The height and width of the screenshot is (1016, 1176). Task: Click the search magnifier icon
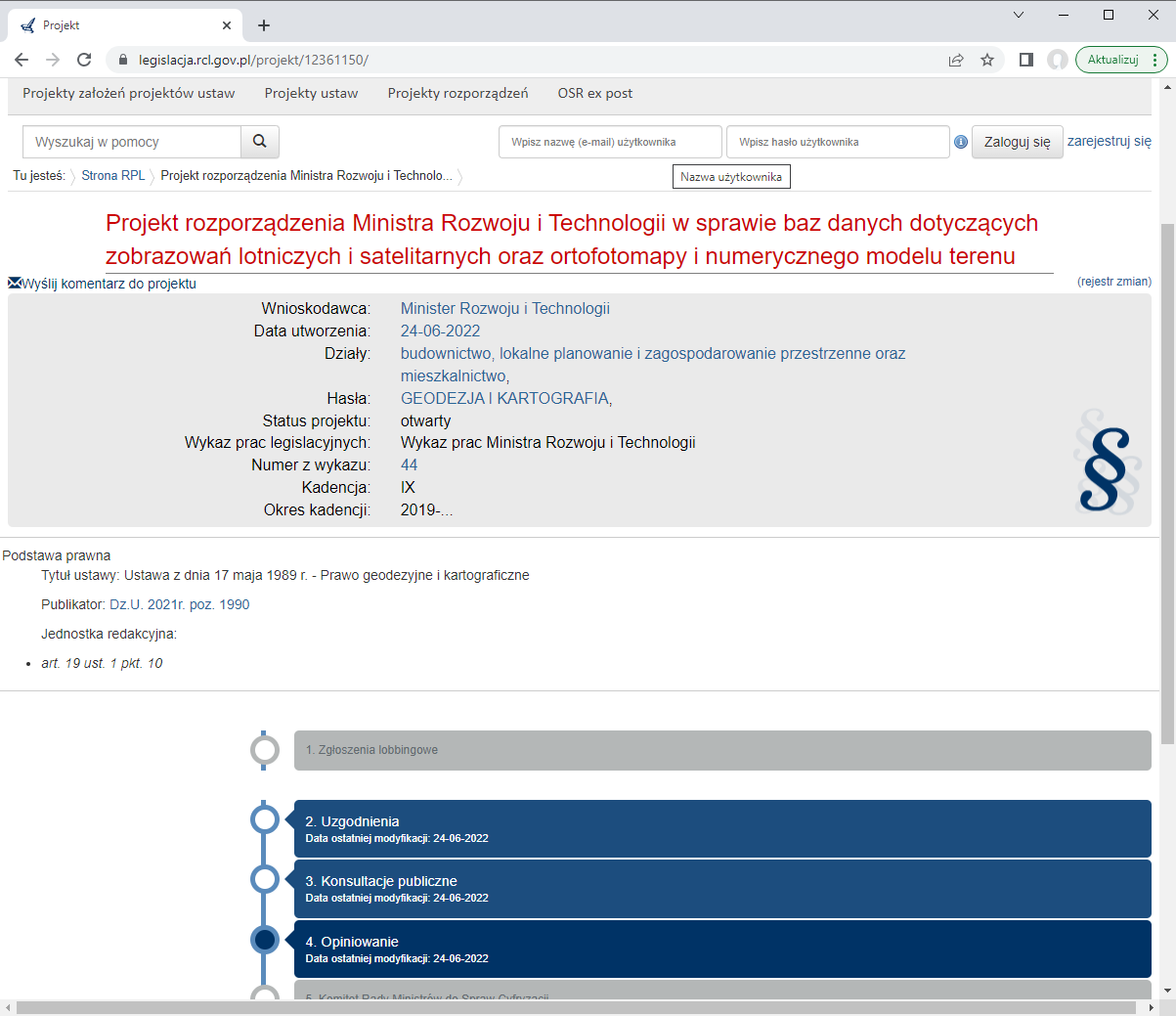(x=259, y=141)
